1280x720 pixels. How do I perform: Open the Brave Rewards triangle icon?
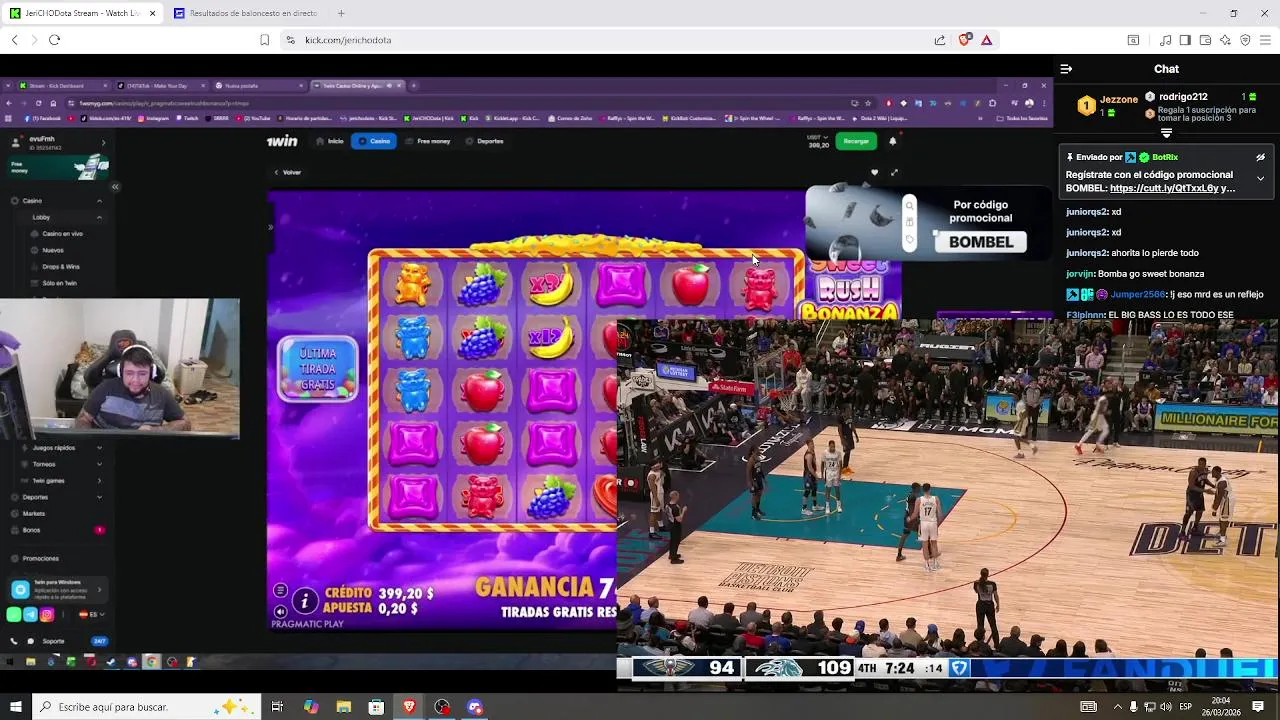coord(986,40)
